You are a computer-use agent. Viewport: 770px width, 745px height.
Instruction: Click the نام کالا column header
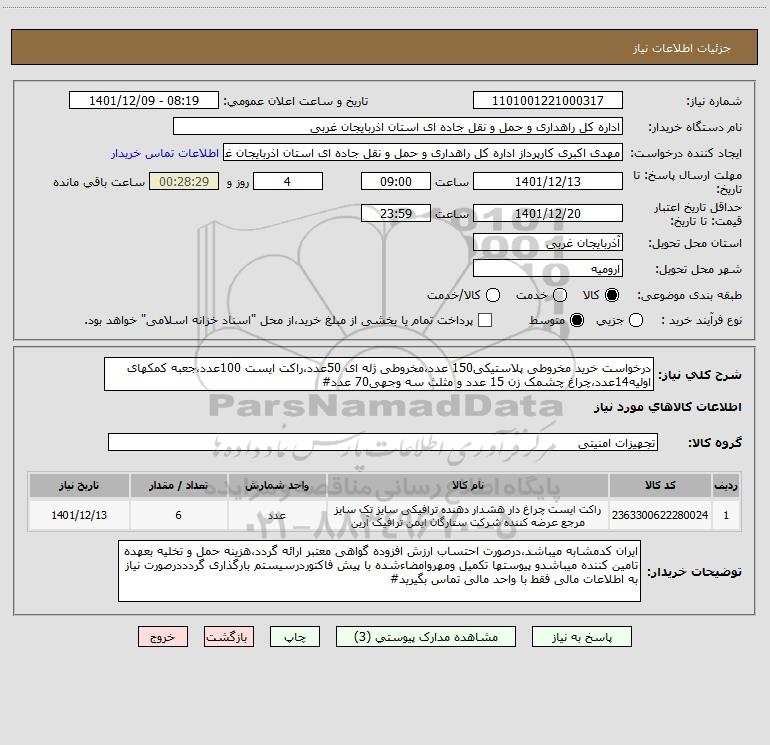[x=468, y=485]
